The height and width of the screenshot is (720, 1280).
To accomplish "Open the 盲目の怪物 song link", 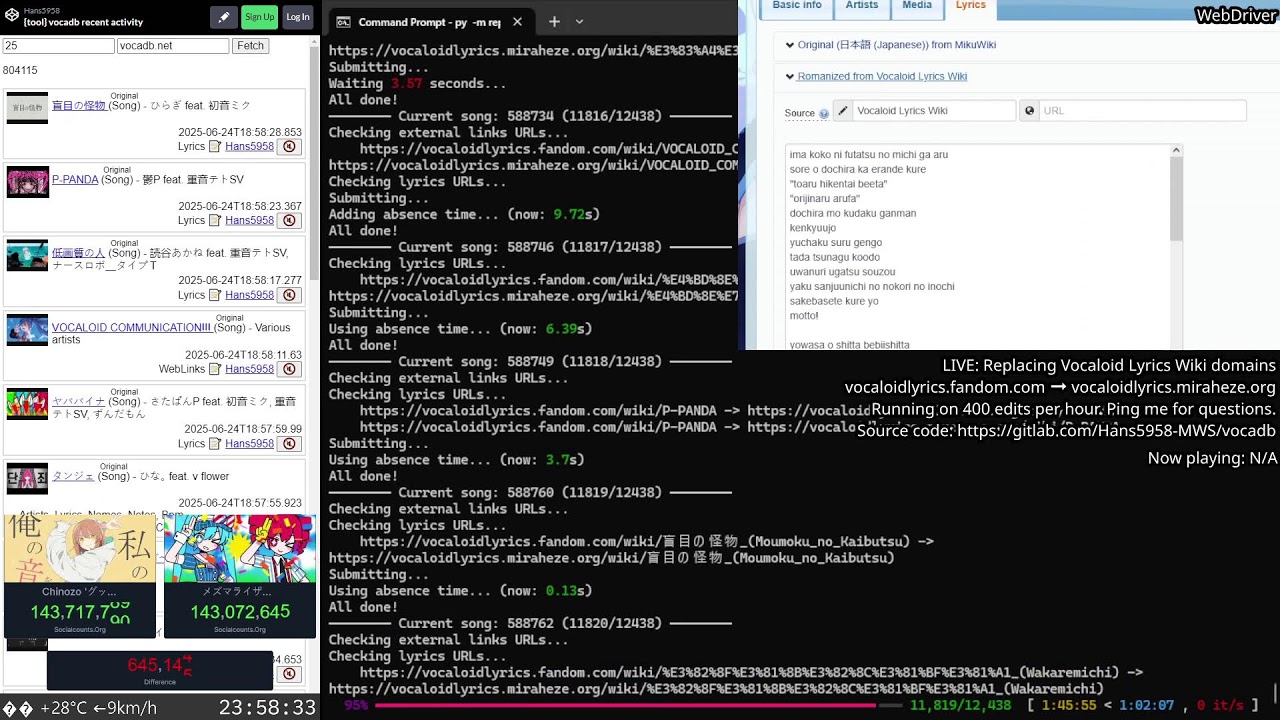I will 78,106.
